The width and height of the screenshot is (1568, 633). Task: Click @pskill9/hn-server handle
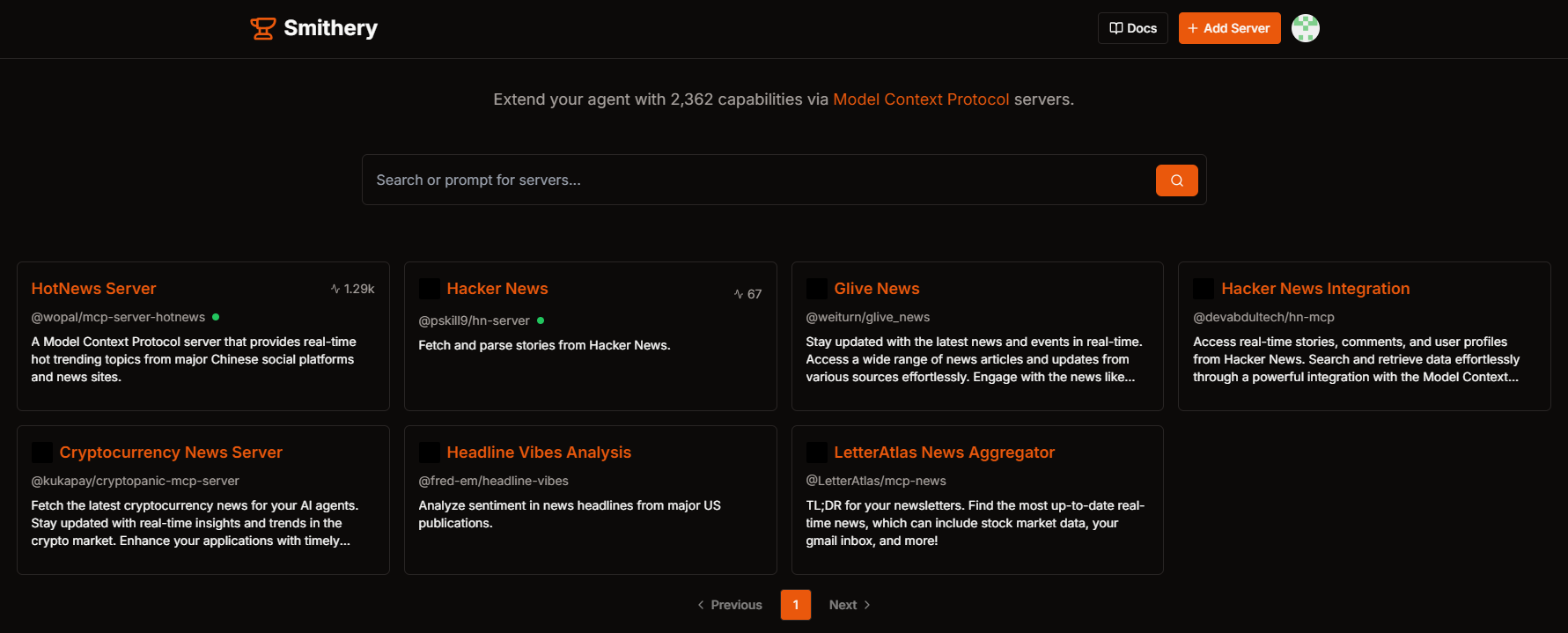[x=474, y=320]
